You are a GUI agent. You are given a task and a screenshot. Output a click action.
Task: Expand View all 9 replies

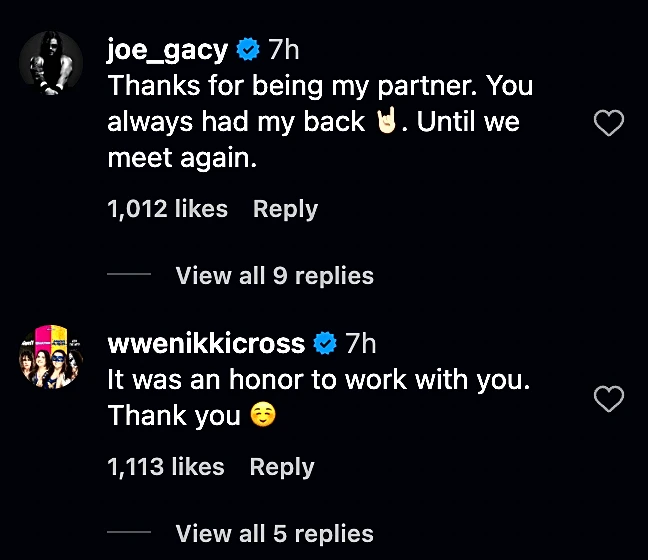pos(274,276)
